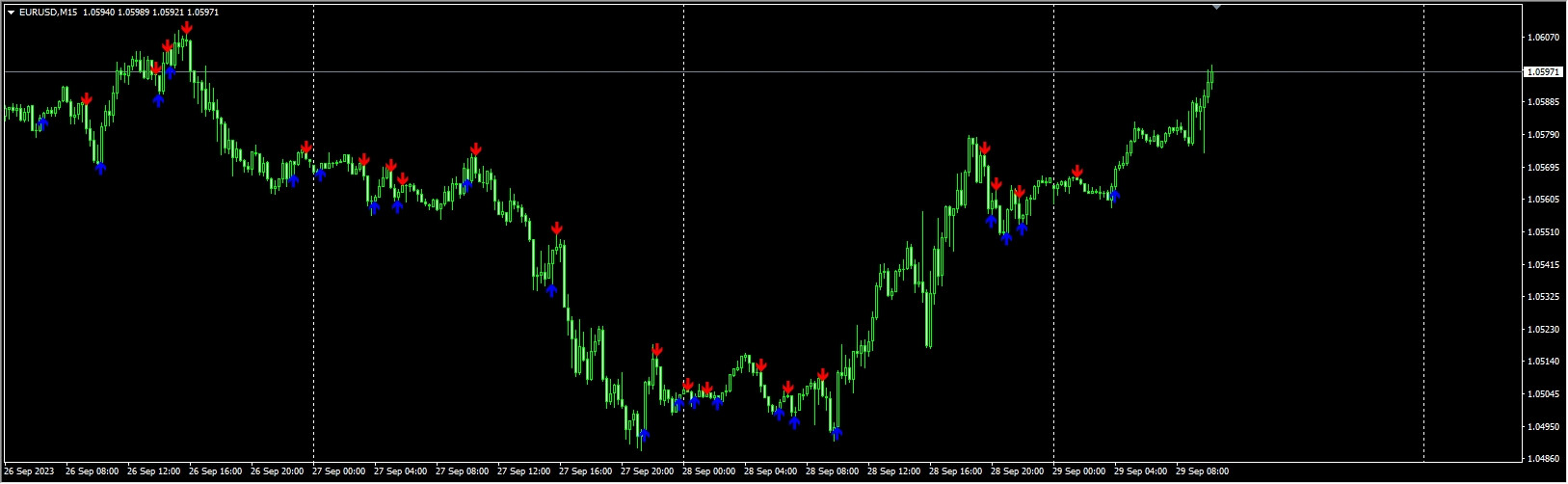Click the 26 Sep 2023 date label
The image size is (1568, 484).
[30, 472]
